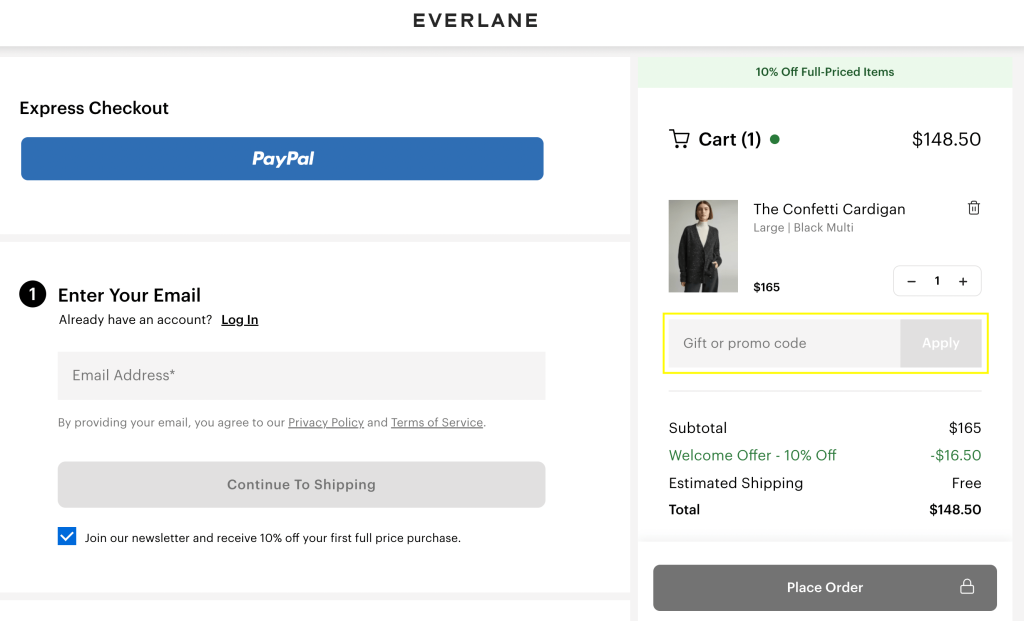This screenshot has height=621, width=1024.
Task: Click The Confetti Cardigan product name
Action: (x=829, y=209)
